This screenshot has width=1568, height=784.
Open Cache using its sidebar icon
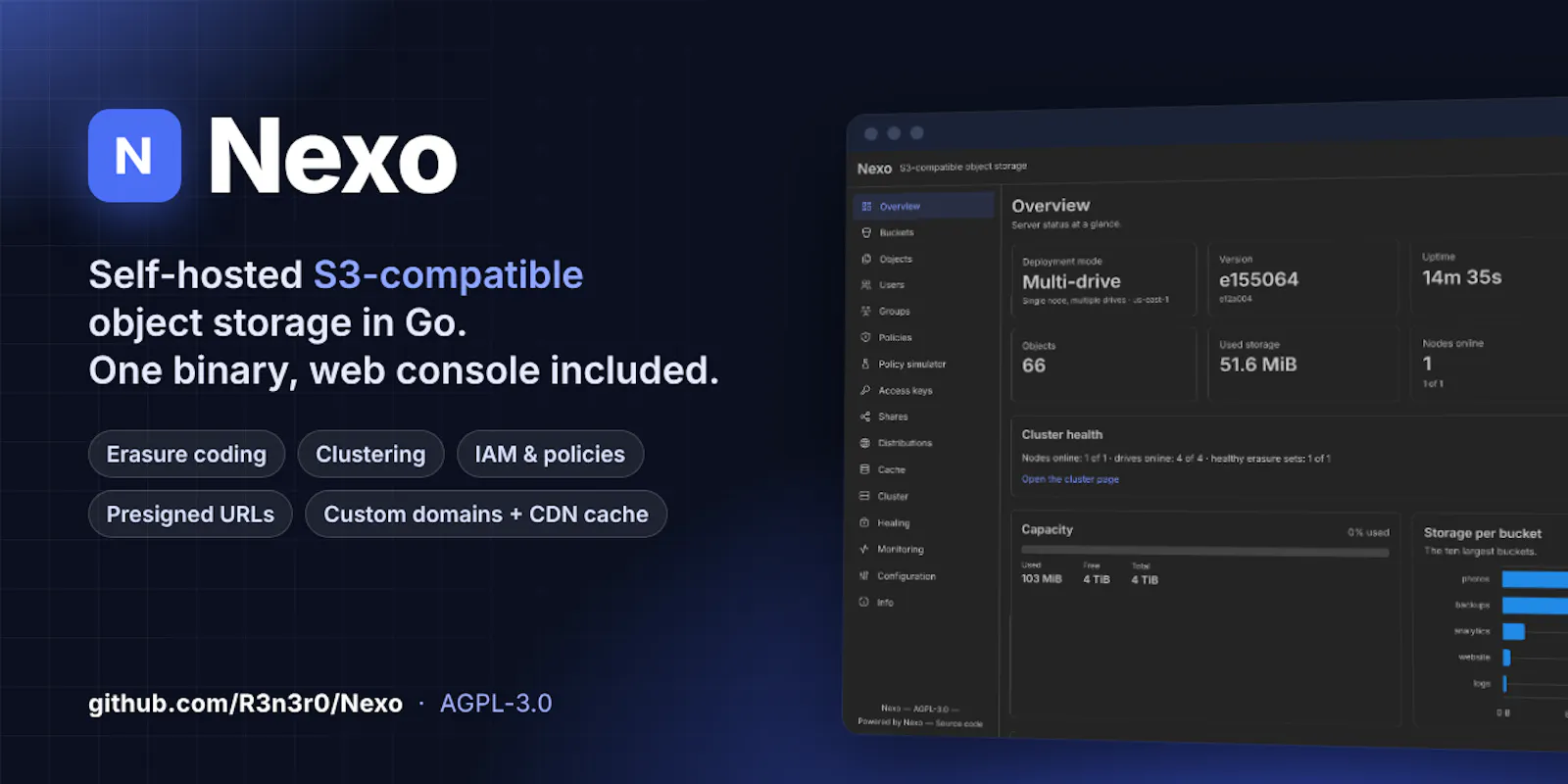tap(864, 469)
